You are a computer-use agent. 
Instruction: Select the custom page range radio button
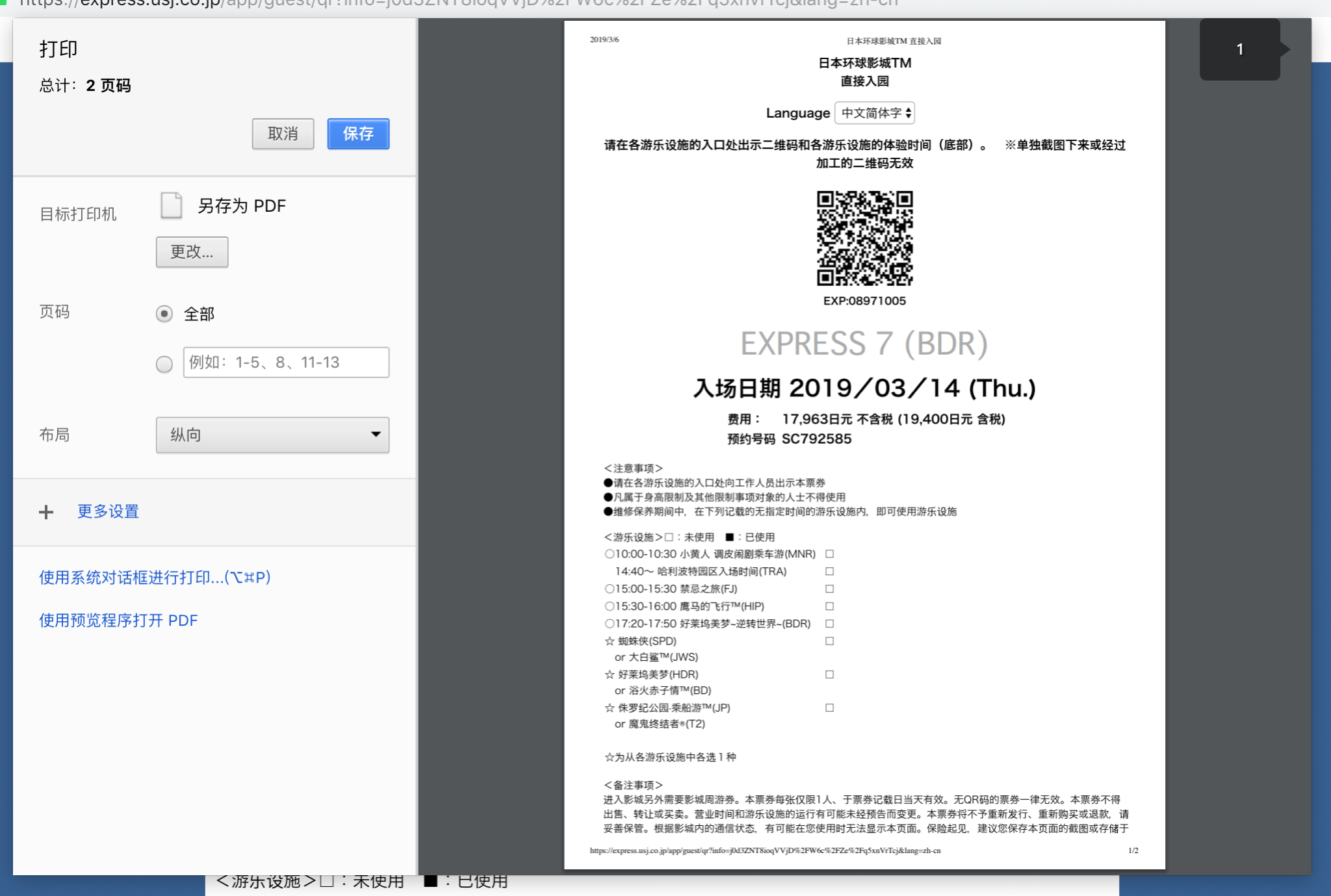pyautogui.click(x=164, y=364)
